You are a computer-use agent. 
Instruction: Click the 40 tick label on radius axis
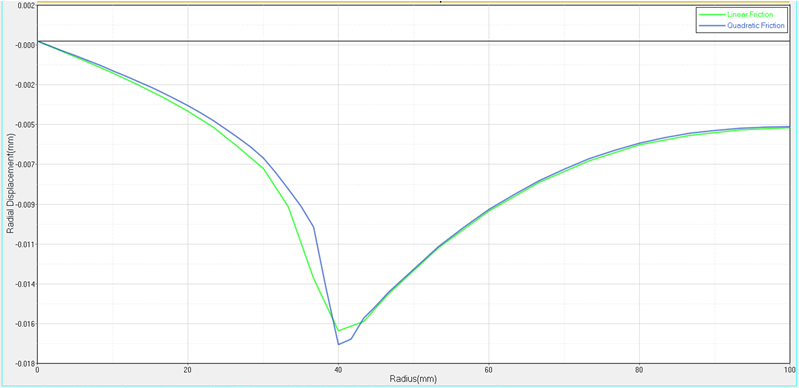pos(338,370)
